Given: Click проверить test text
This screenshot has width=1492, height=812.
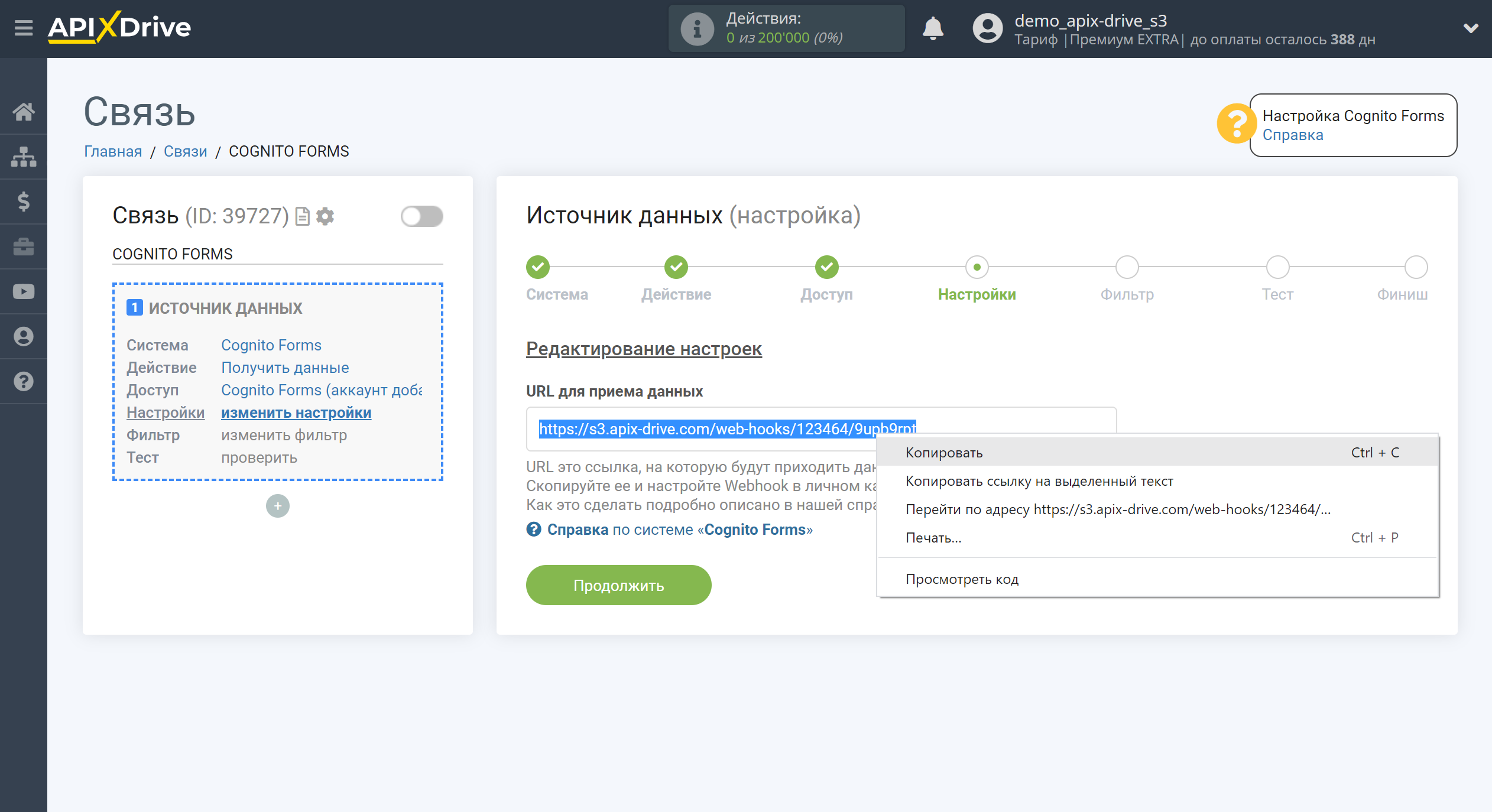Looking at the screenshot, I should pyautogui.click(x=259, y=457).
